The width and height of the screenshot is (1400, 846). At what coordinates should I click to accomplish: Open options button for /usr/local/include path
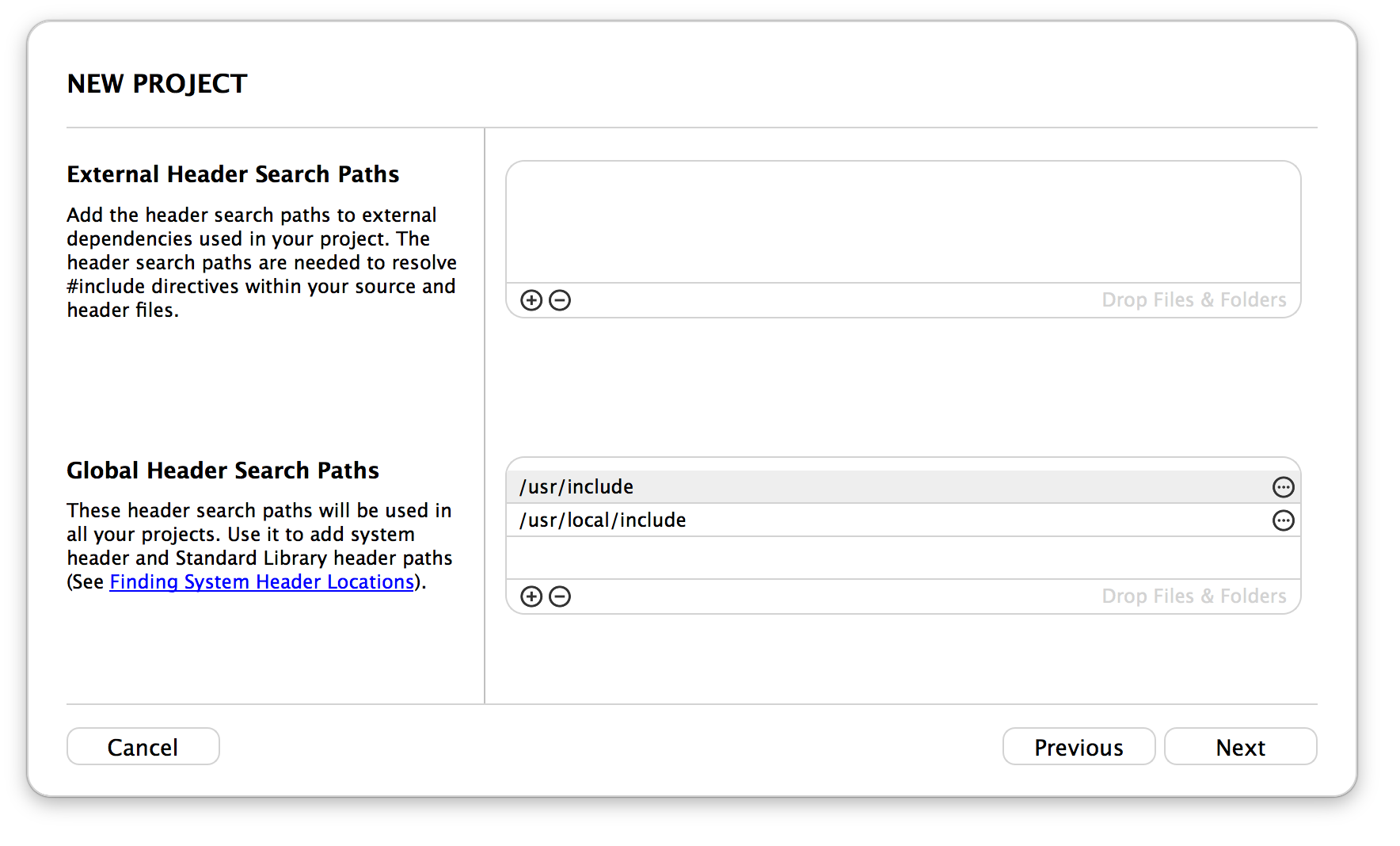click(x=1283, y=520)
